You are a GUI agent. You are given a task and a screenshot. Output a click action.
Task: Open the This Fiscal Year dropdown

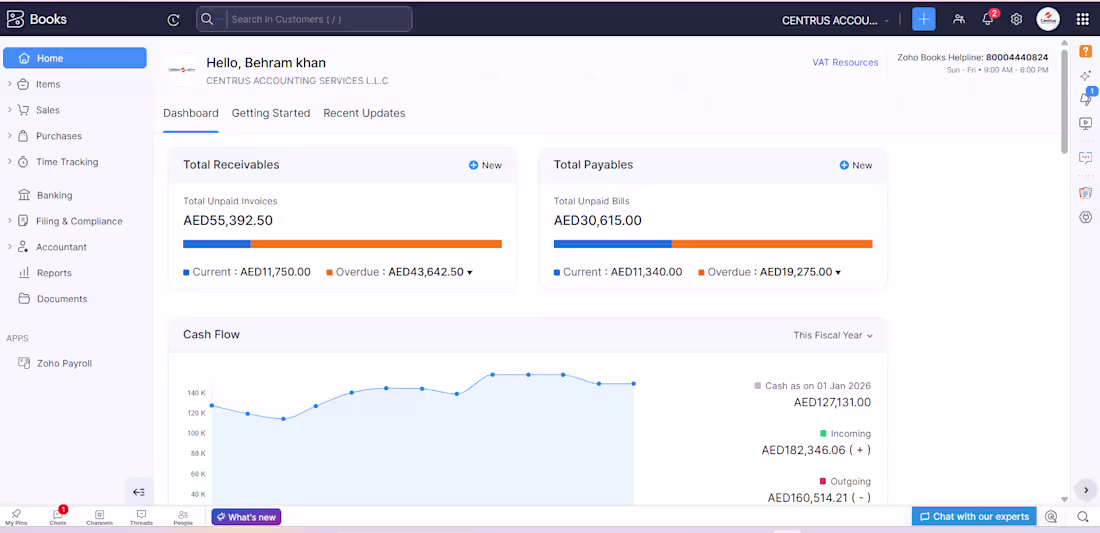click(833, 335)
